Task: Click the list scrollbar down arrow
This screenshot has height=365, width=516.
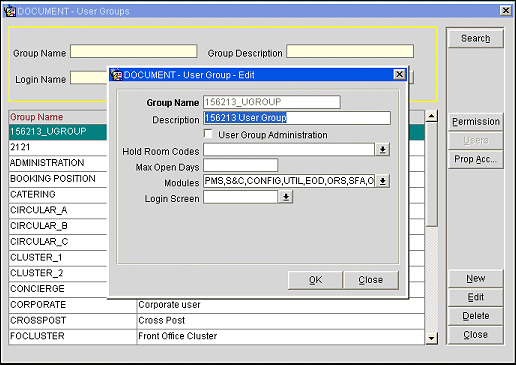Action: tap(432, 338)
